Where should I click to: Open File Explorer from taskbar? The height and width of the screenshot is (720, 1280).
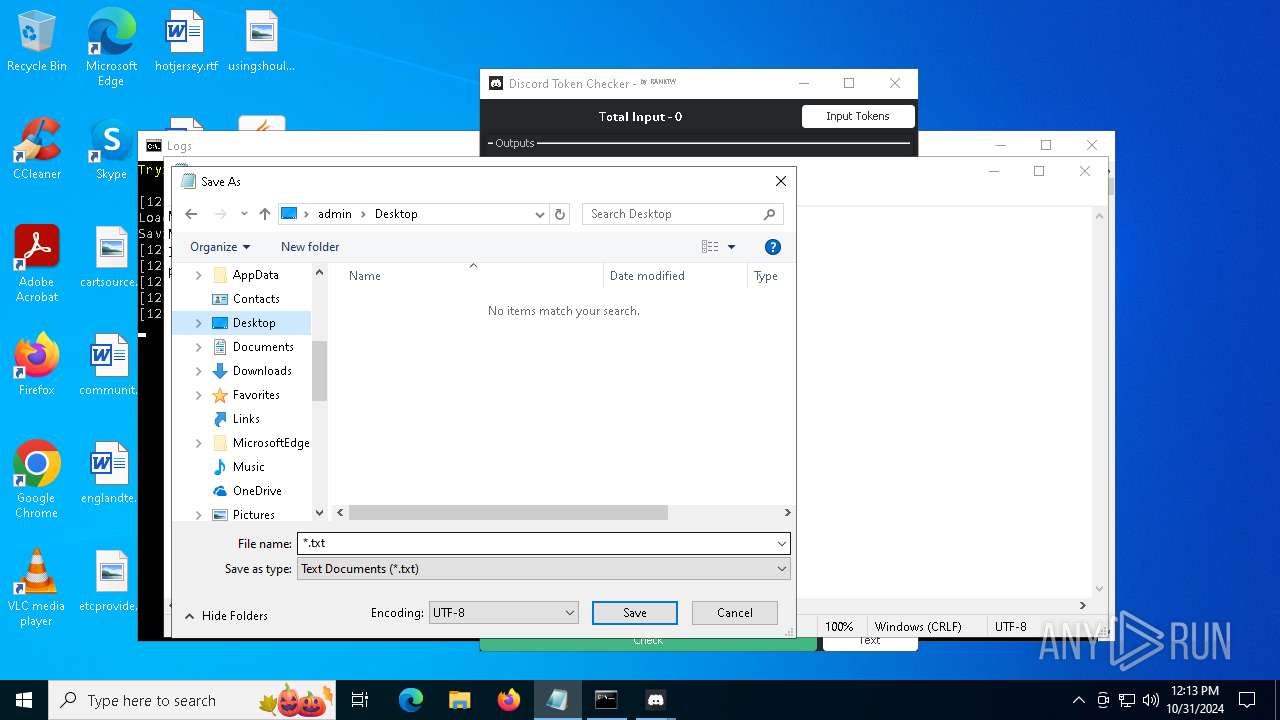(x=459, y=700)
